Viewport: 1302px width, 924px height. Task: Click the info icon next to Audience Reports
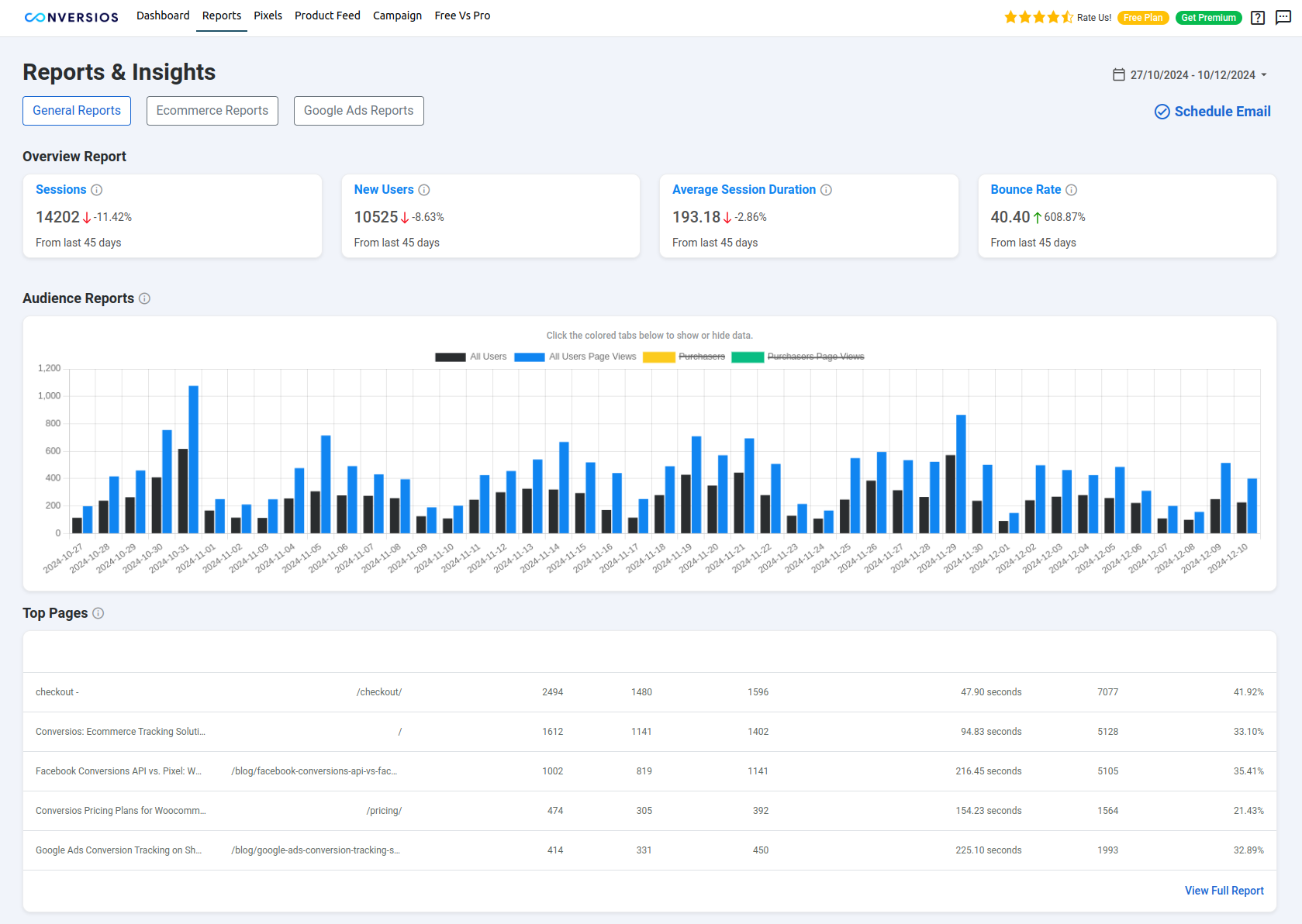click(x=145, y=298)
